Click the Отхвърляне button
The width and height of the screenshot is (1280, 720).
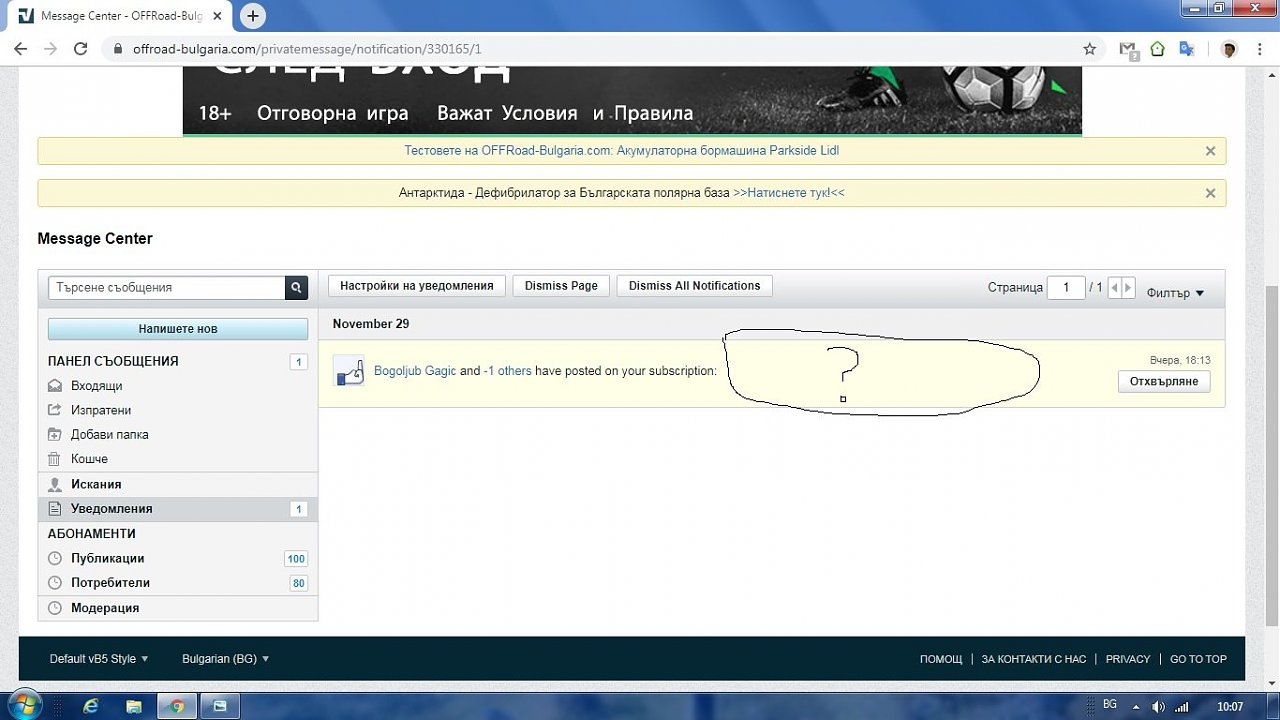[1164, 382]
